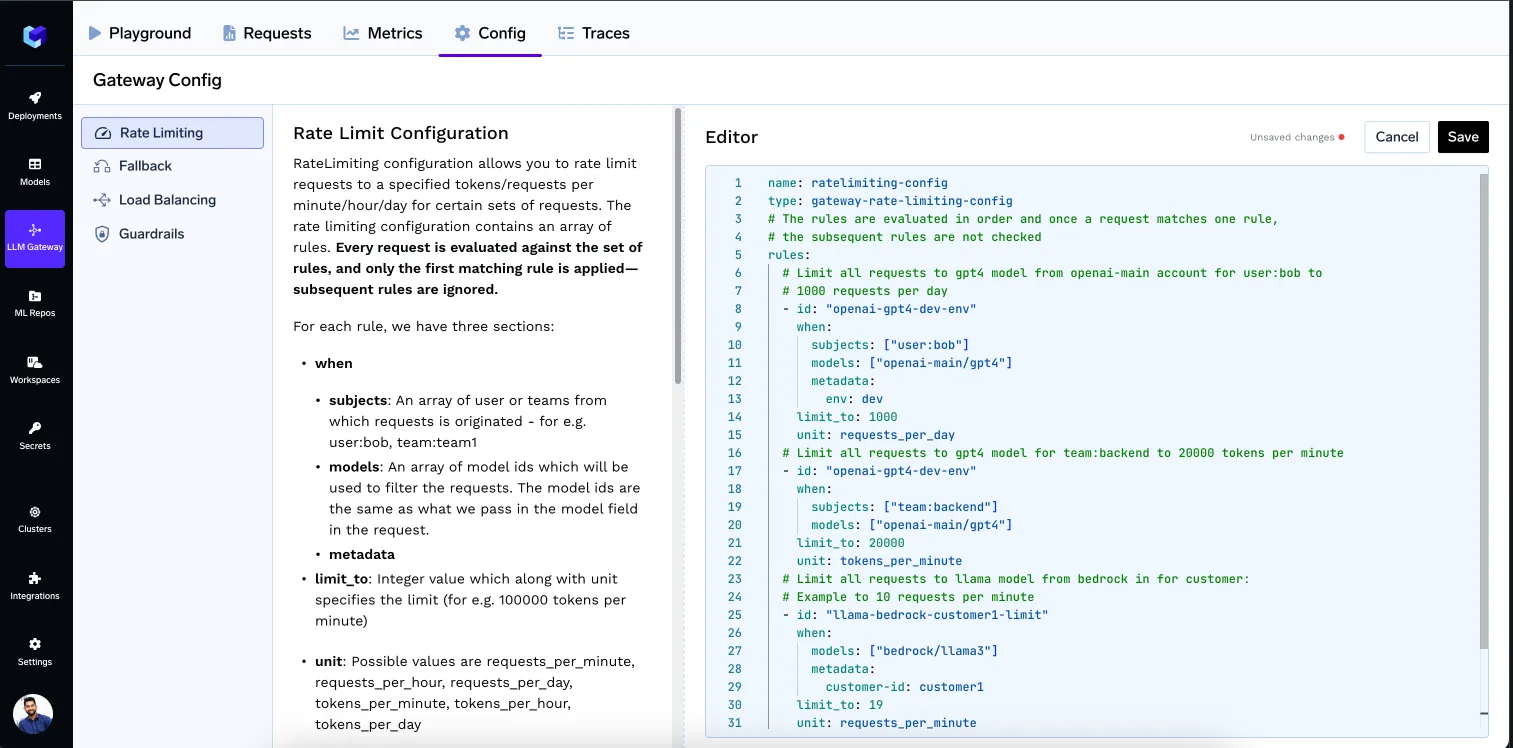
Task: Switch to the Requests tab
Action: click(267, 33)
